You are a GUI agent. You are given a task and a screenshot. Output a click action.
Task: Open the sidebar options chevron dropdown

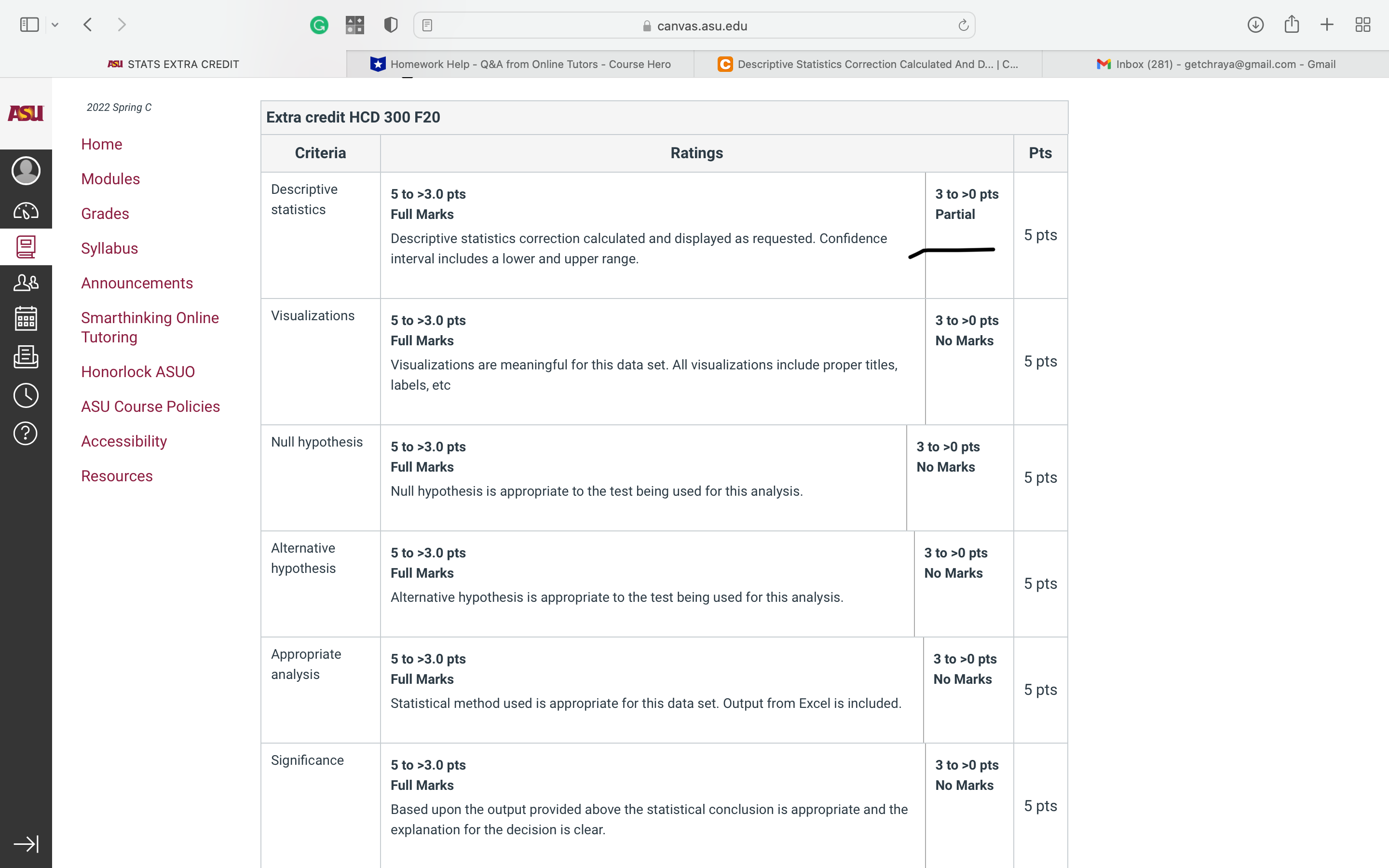point(55,25)
